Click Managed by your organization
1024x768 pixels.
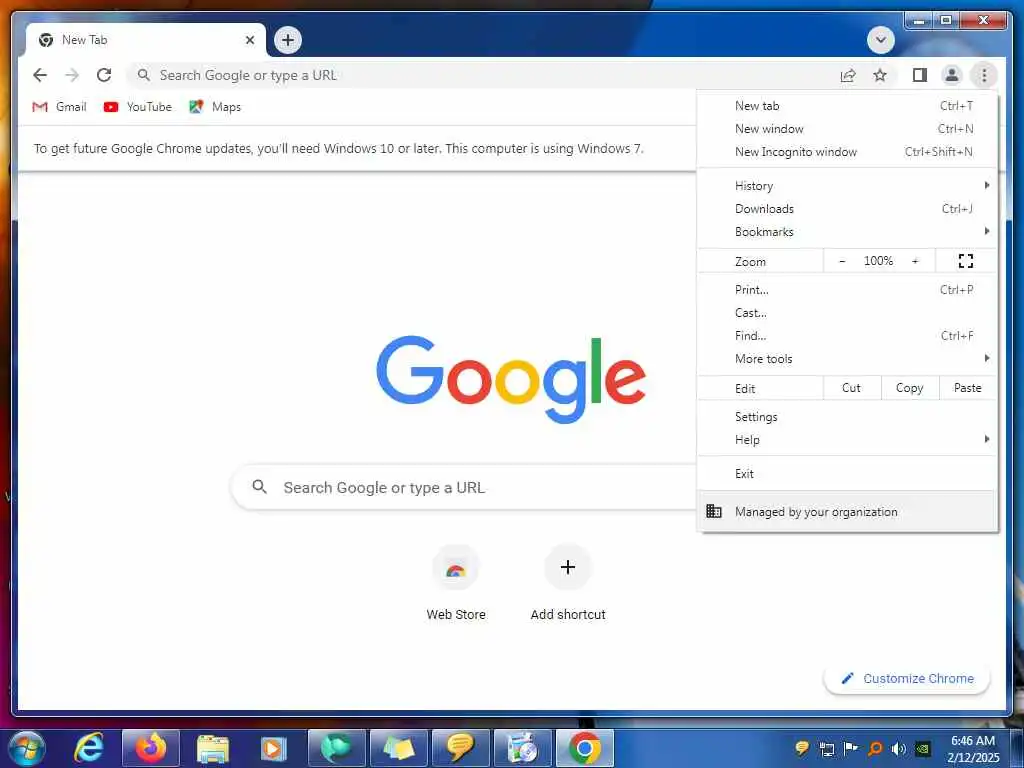(x=847, y=512)
